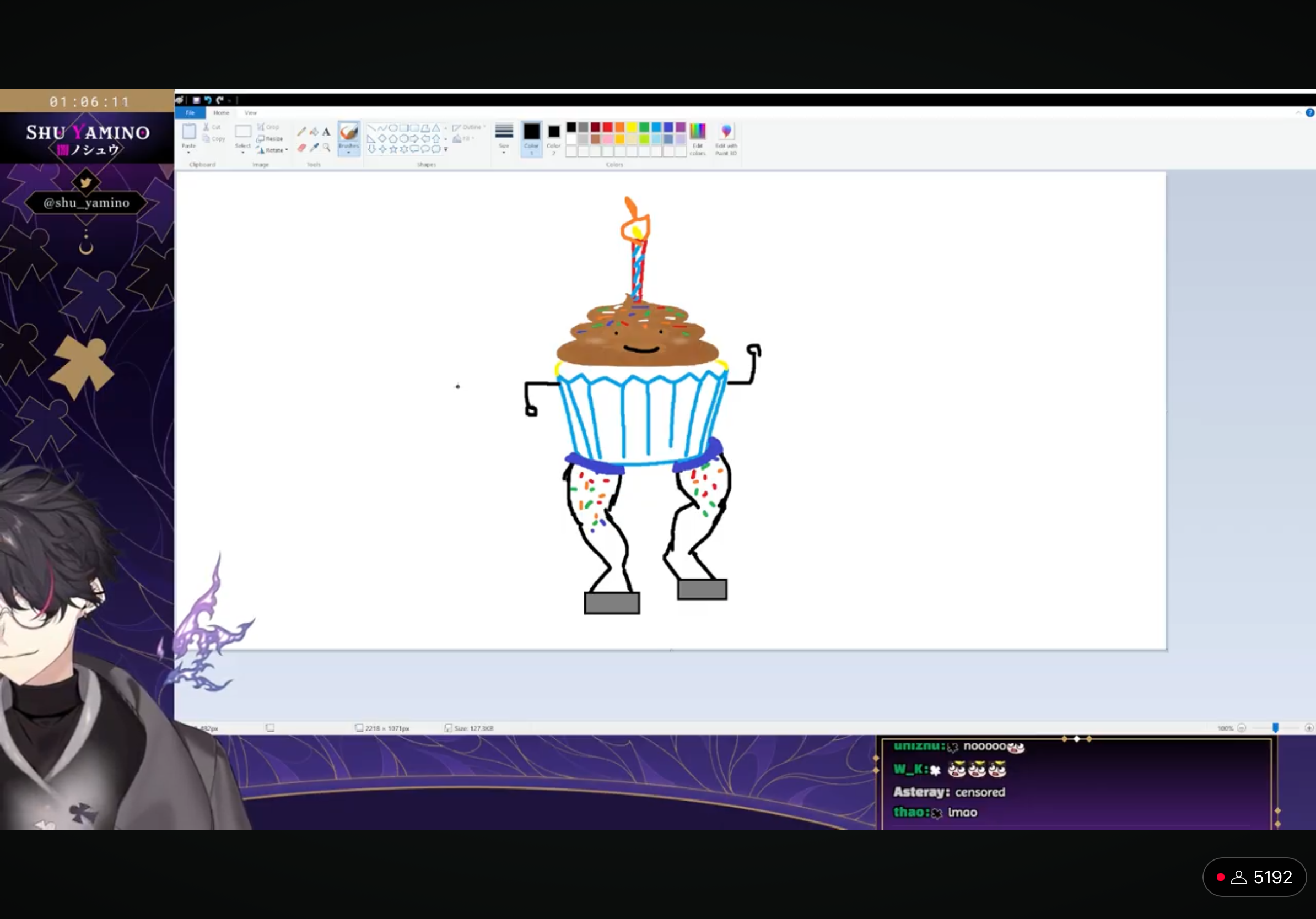
Task: Activate the Color 1 selector
Action: coord(531,138)
